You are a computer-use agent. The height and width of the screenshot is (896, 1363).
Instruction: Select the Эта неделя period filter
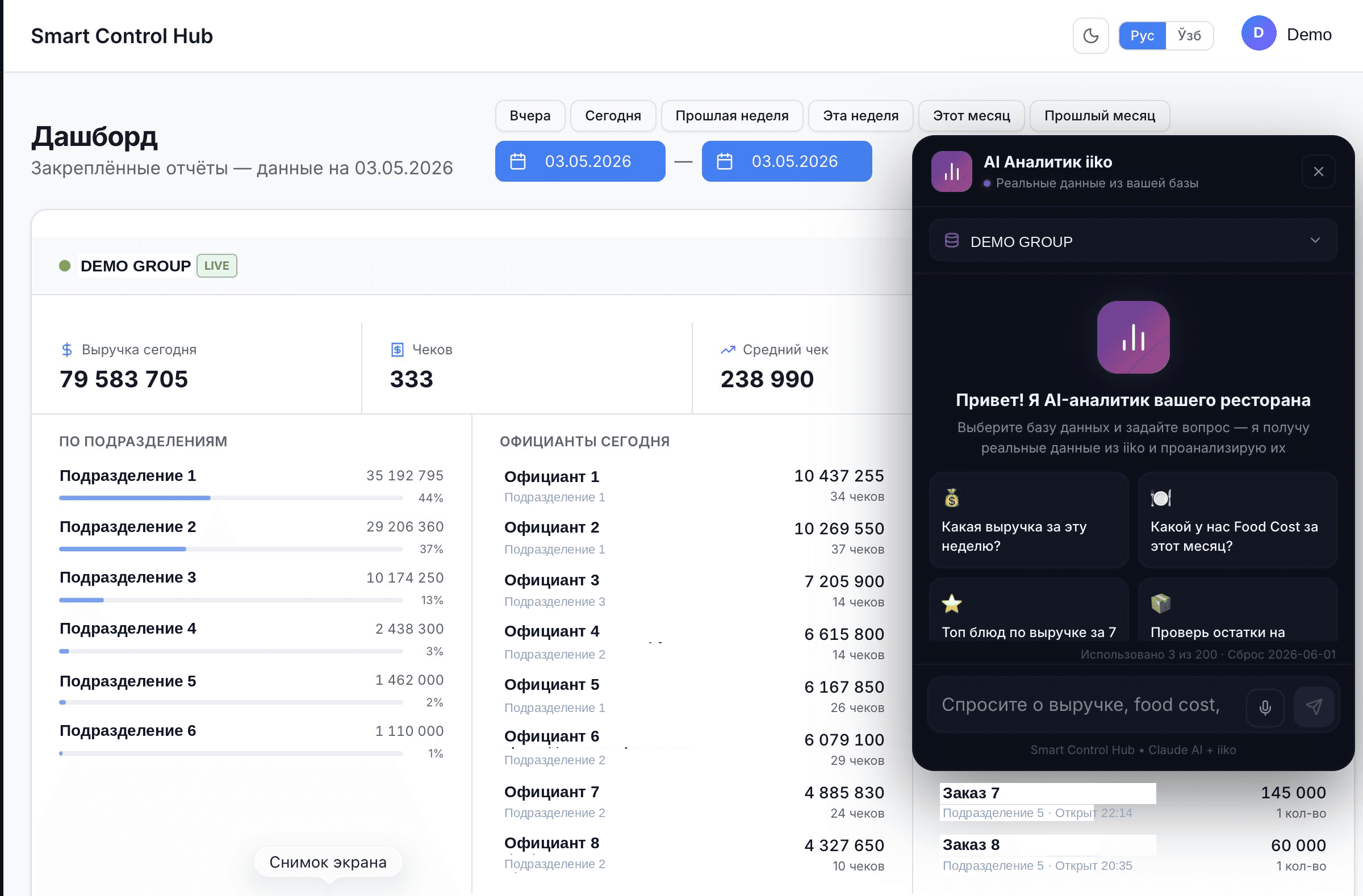860,116
